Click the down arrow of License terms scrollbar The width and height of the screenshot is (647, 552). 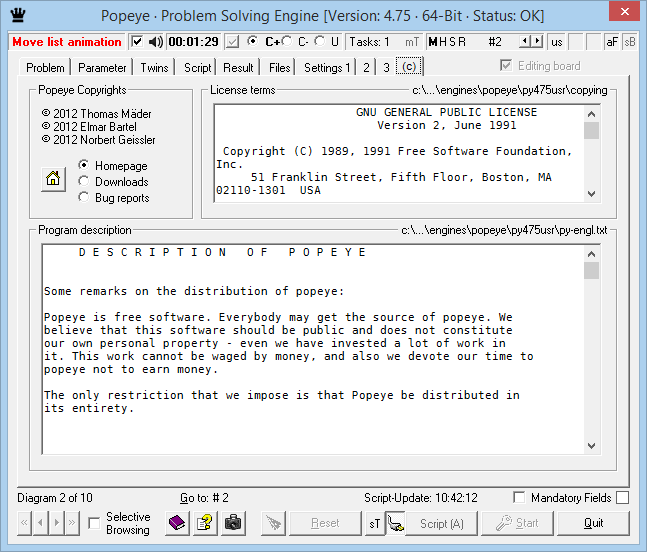coord(591,194)
